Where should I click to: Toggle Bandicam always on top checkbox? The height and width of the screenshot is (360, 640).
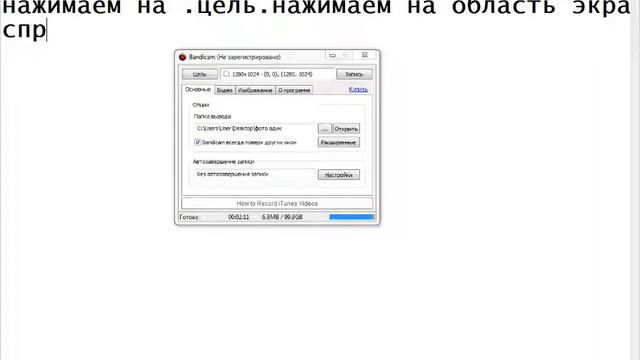point(198,142)
